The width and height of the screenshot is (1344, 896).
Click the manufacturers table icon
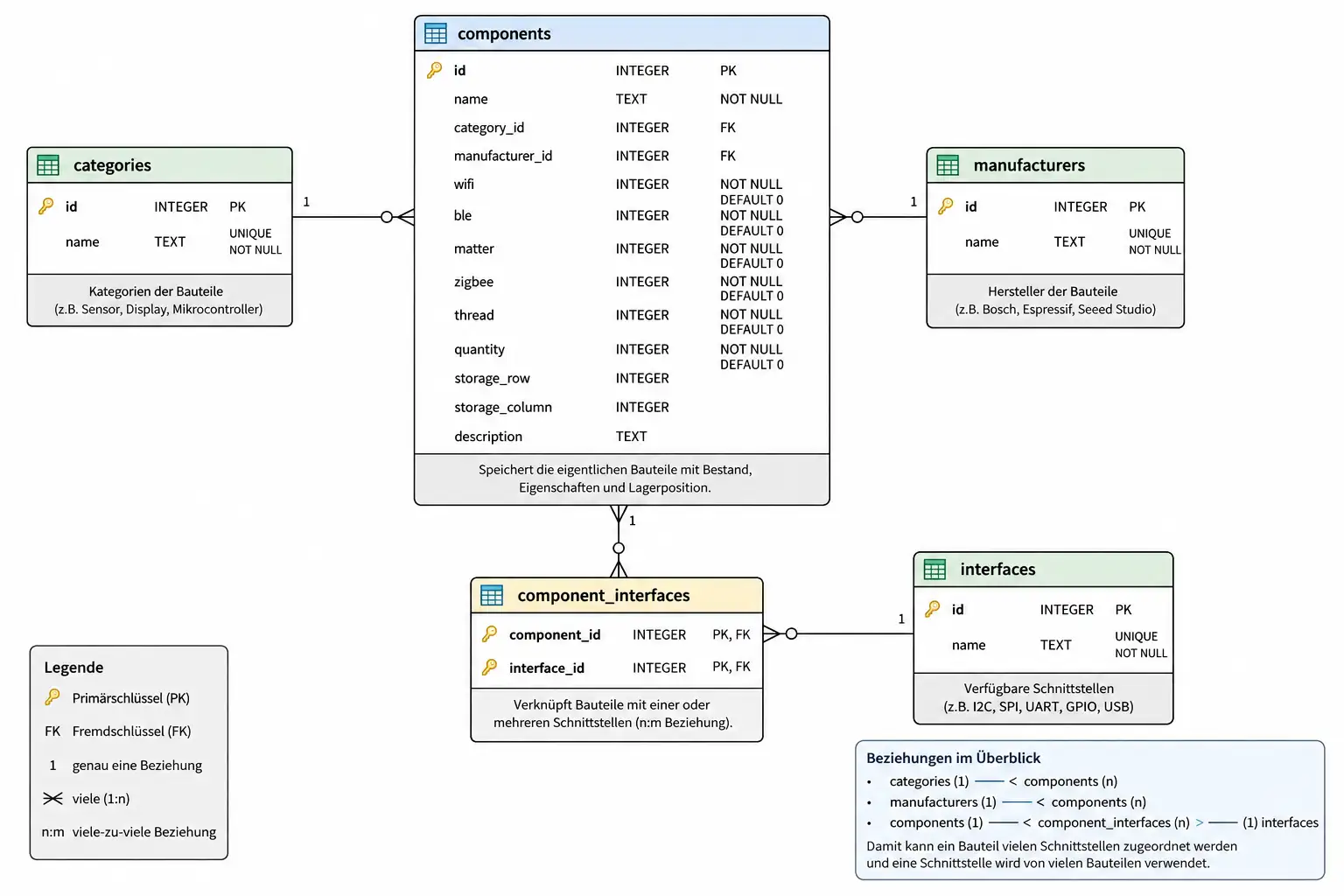pyautogui.click(x=948, y=164)
